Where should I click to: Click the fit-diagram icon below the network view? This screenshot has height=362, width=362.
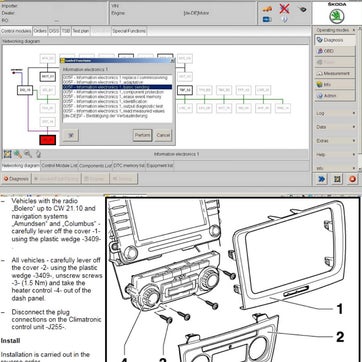click(7, 154)
